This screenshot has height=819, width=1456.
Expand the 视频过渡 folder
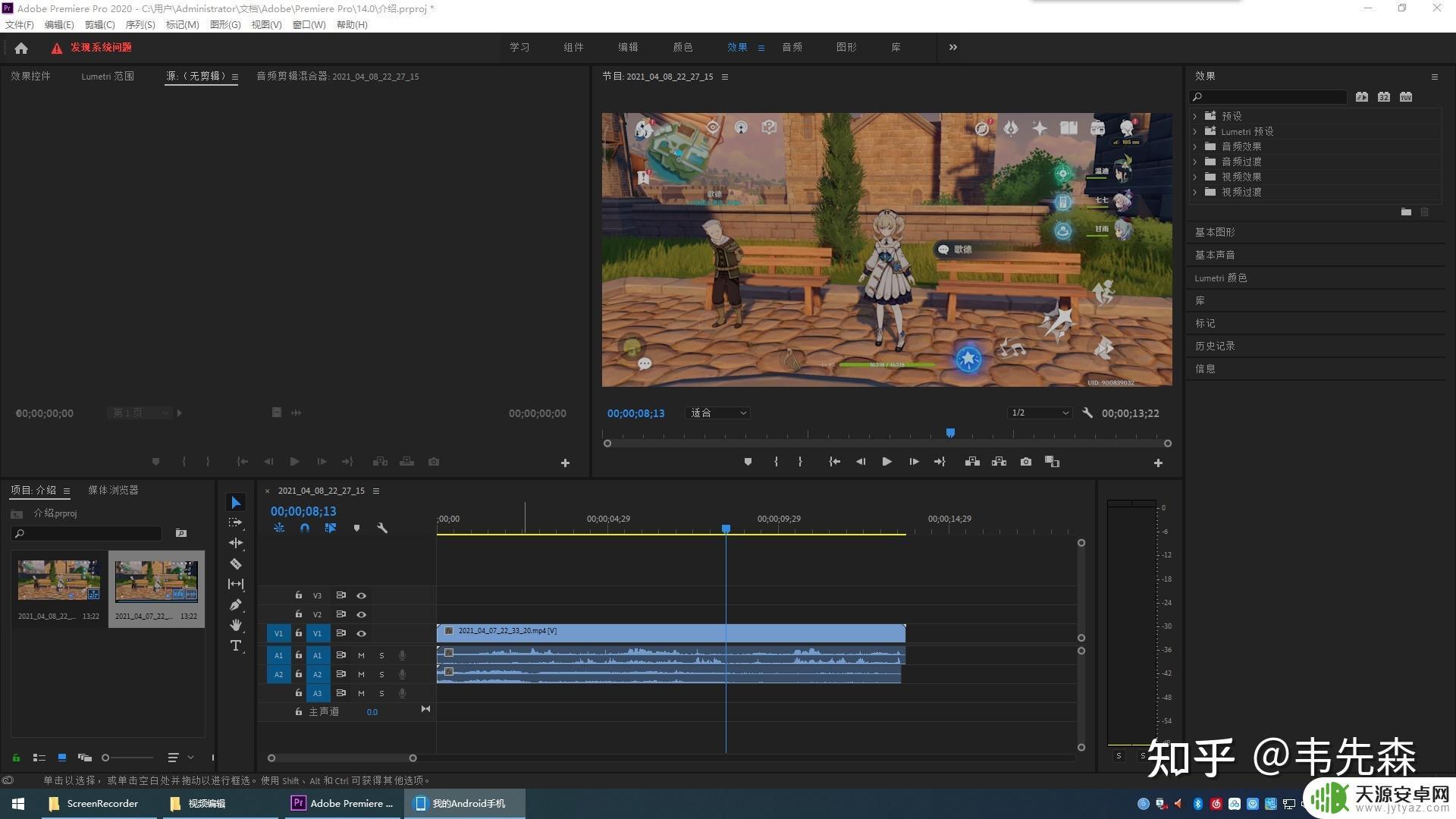click(x=1195, y=192)
